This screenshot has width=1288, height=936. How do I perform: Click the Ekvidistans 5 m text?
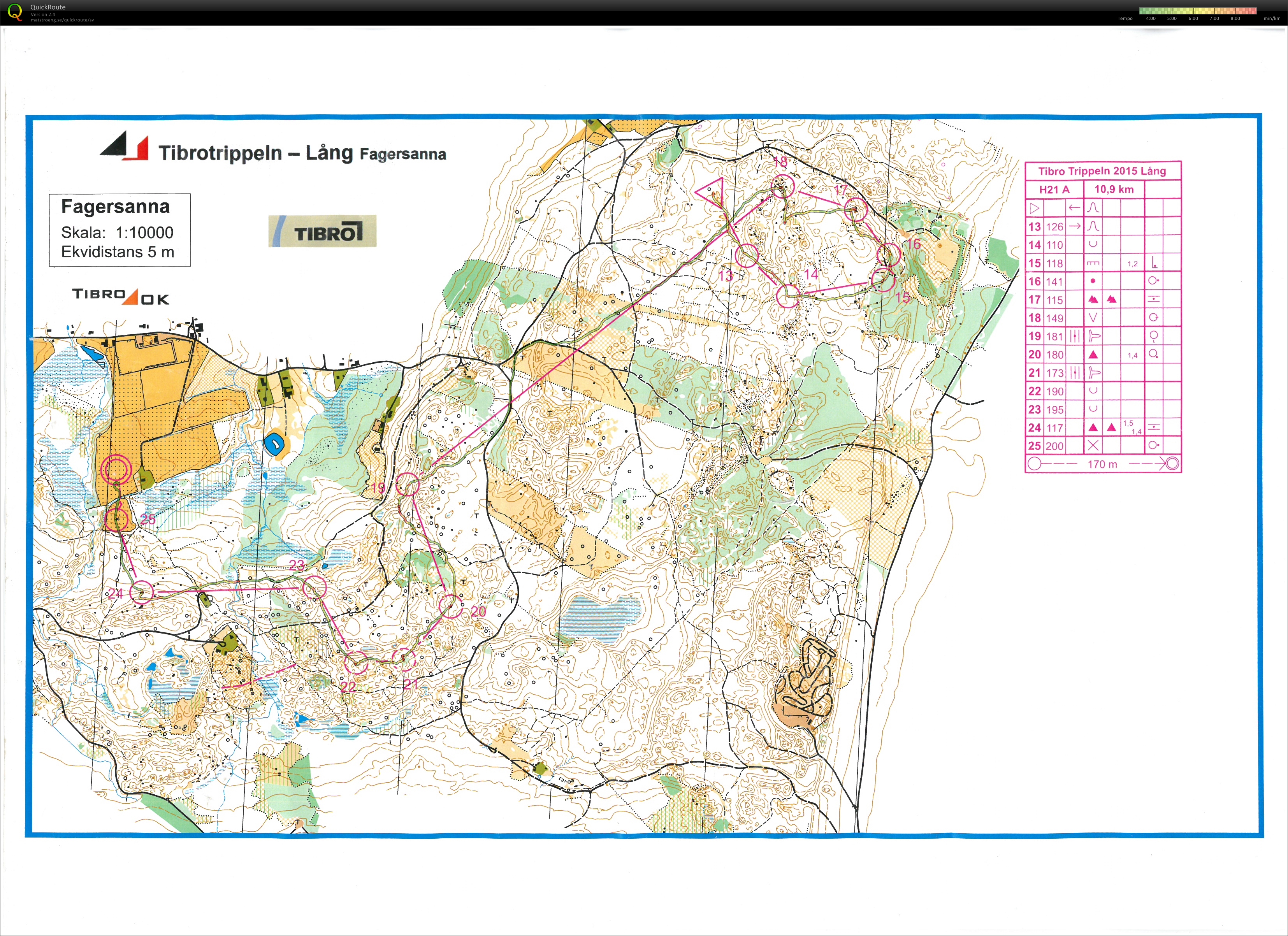point(118,251)
